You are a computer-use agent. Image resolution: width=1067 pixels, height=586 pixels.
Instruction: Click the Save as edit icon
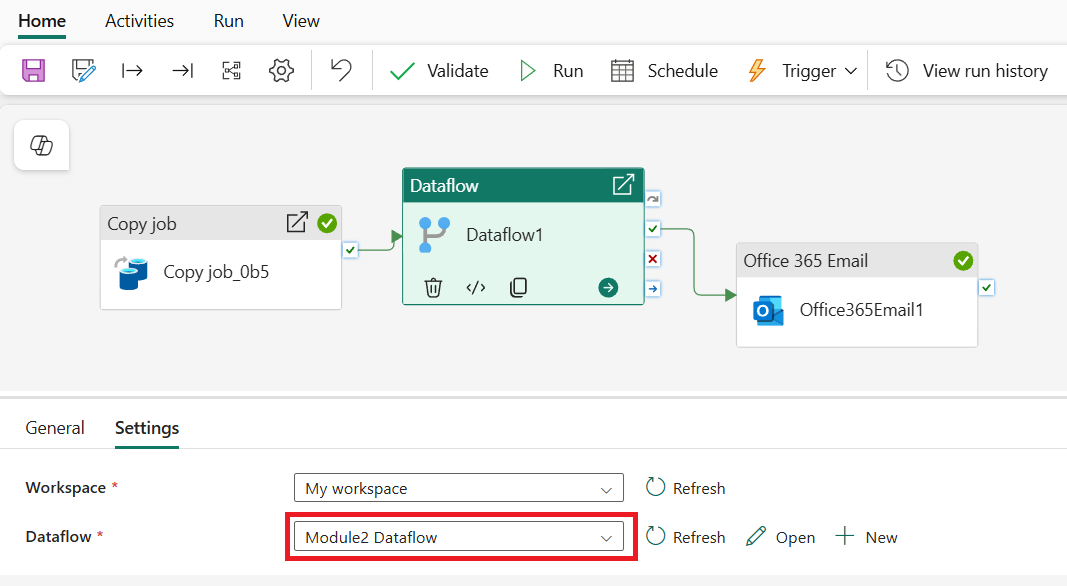83,71
